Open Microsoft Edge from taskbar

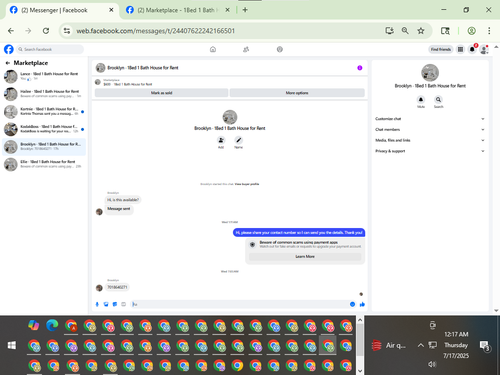pos(52,325)
